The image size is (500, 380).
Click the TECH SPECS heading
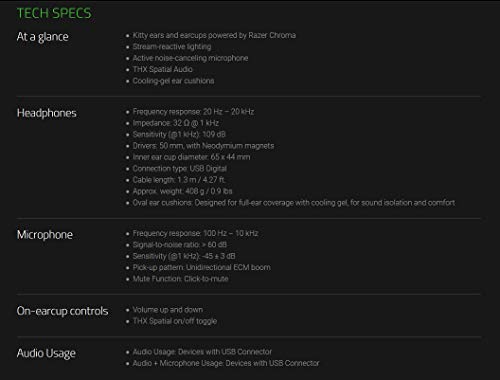[x=54, y=13]
